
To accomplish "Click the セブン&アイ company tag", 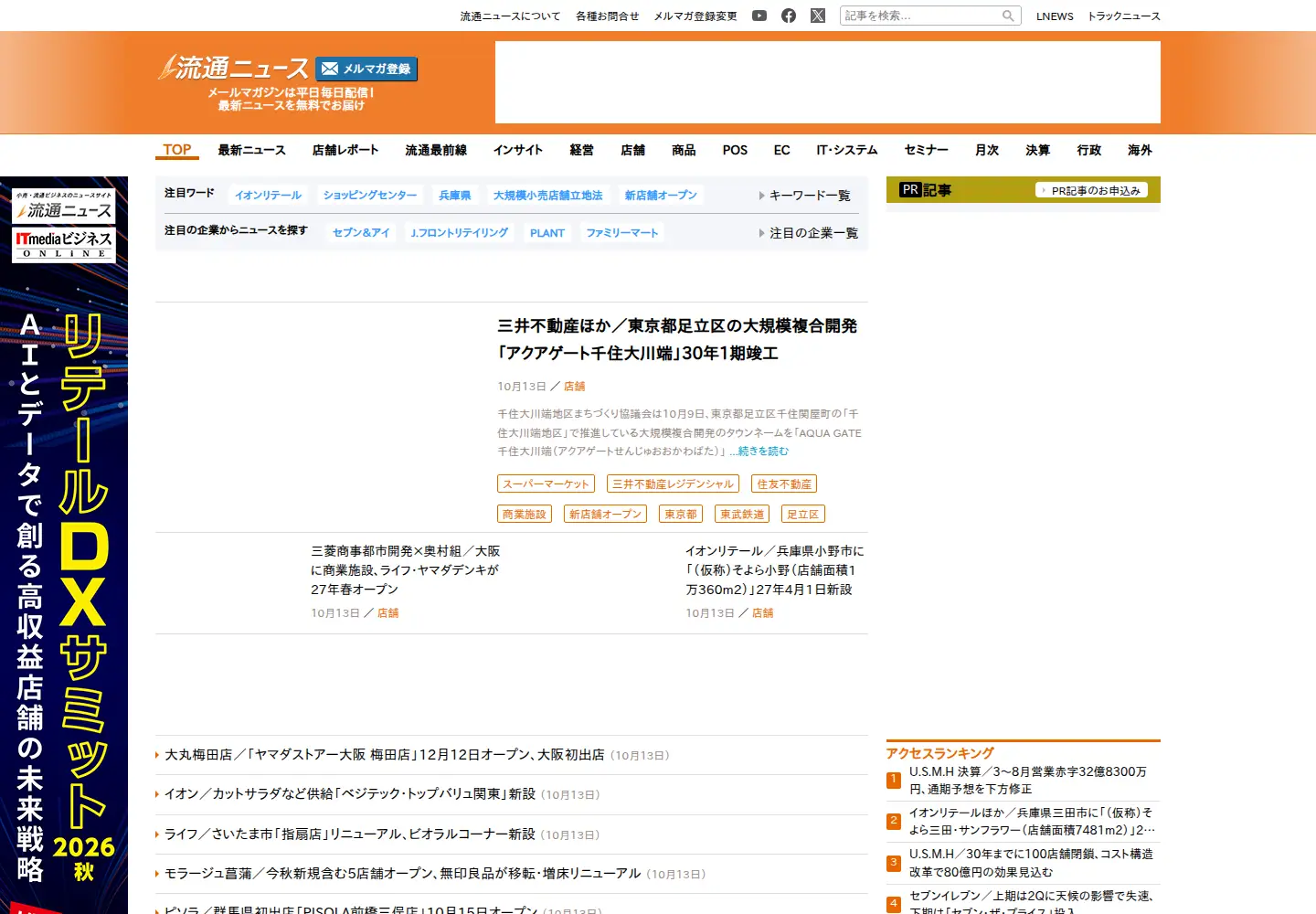I will pos(361,233).
